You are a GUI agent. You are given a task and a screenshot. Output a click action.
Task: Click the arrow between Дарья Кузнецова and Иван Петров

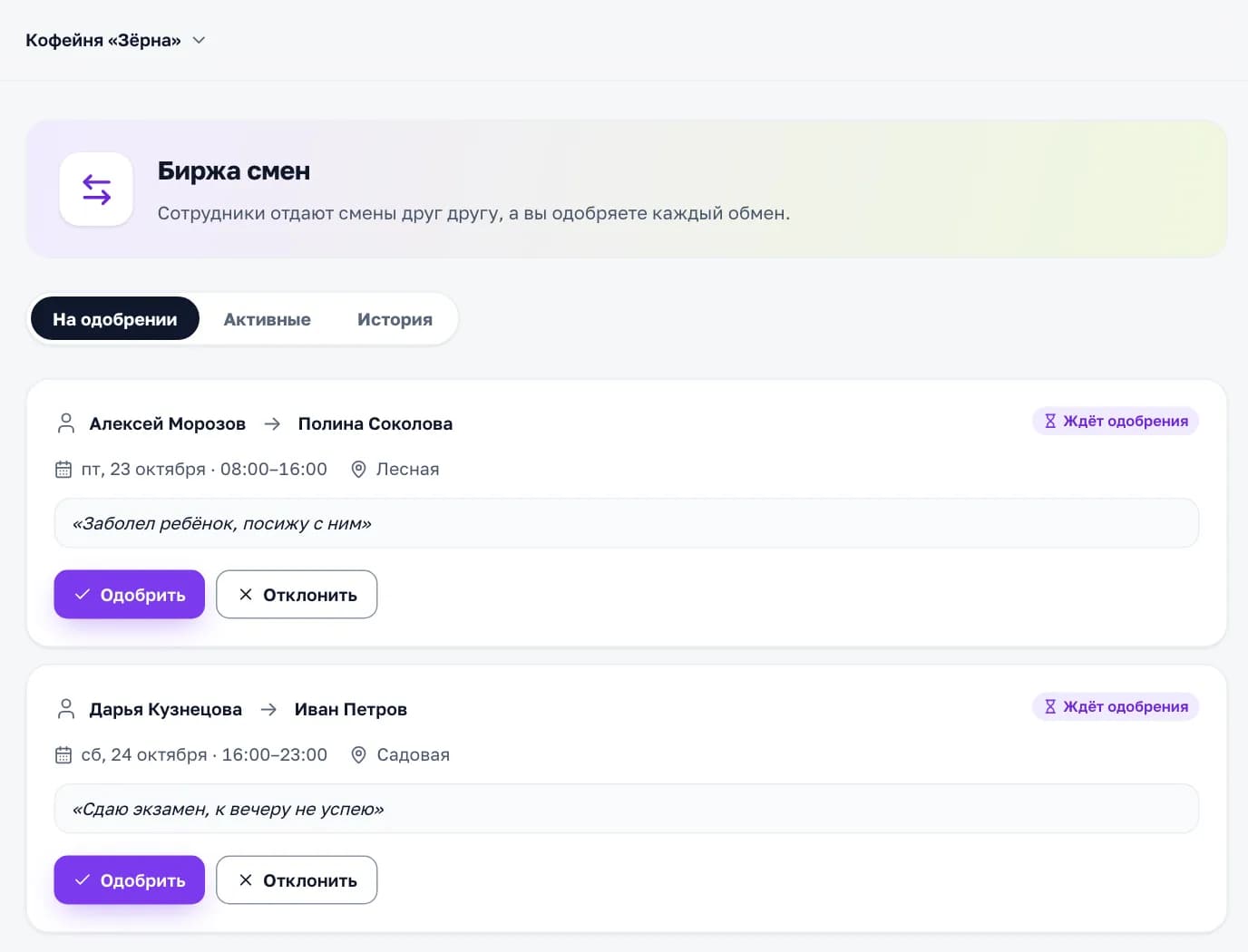click(268, 709)
